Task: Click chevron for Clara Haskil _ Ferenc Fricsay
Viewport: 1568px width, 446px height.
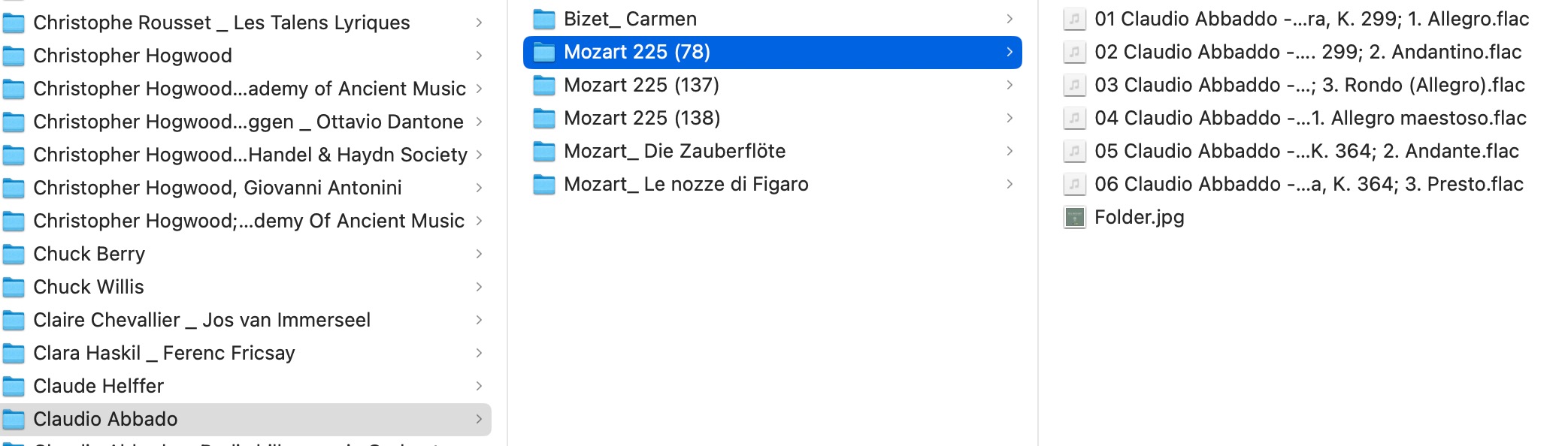Action: pos(479,353)
